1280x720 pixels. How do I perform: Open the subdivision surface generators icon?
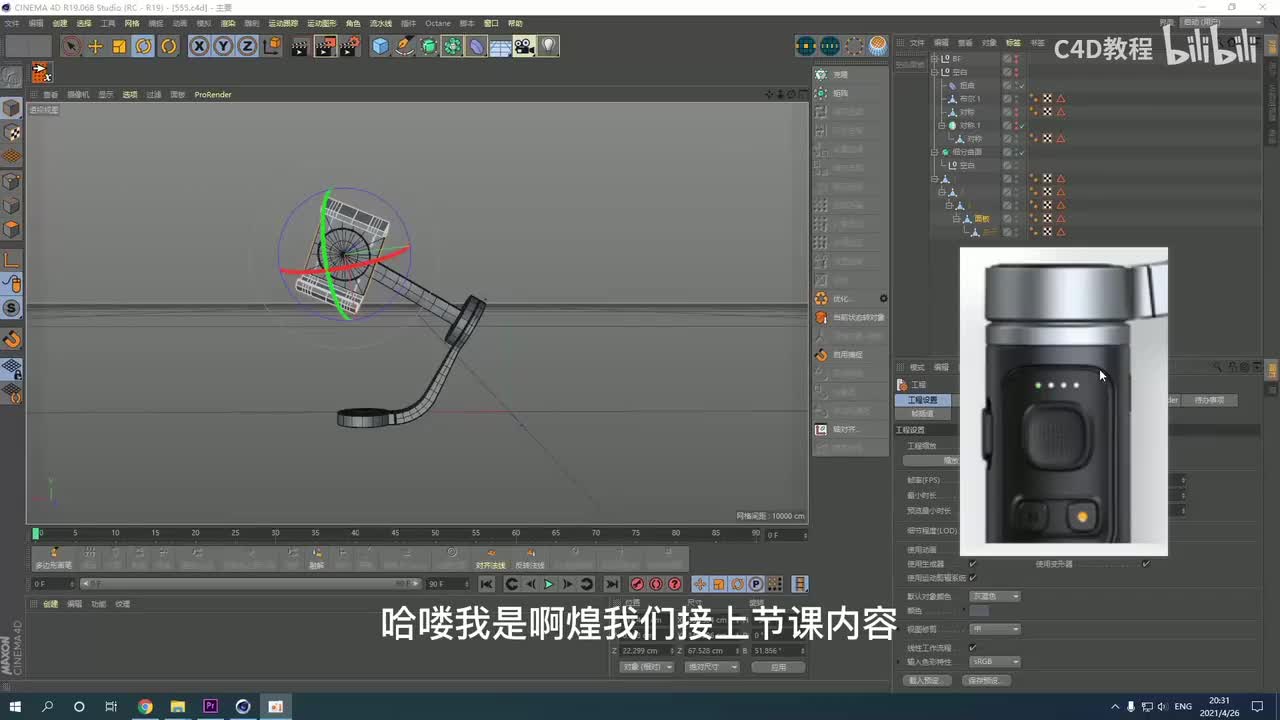(x=428, y=46)
